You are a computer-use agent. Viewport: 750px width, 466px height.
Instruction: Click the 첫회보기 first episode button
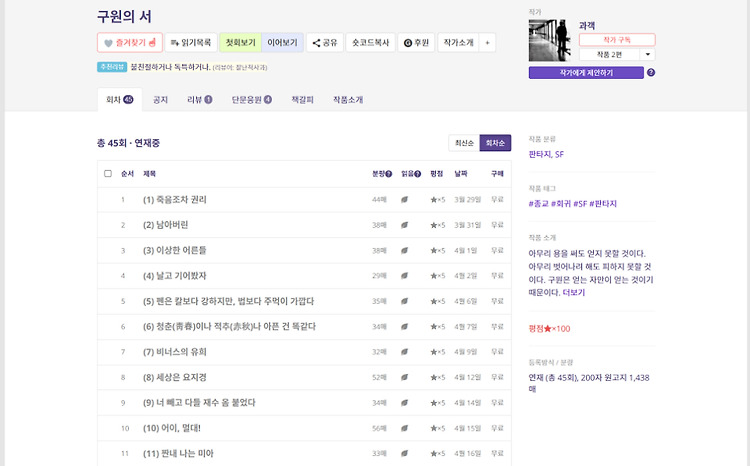pyautogui.click(x=241, y=43)
